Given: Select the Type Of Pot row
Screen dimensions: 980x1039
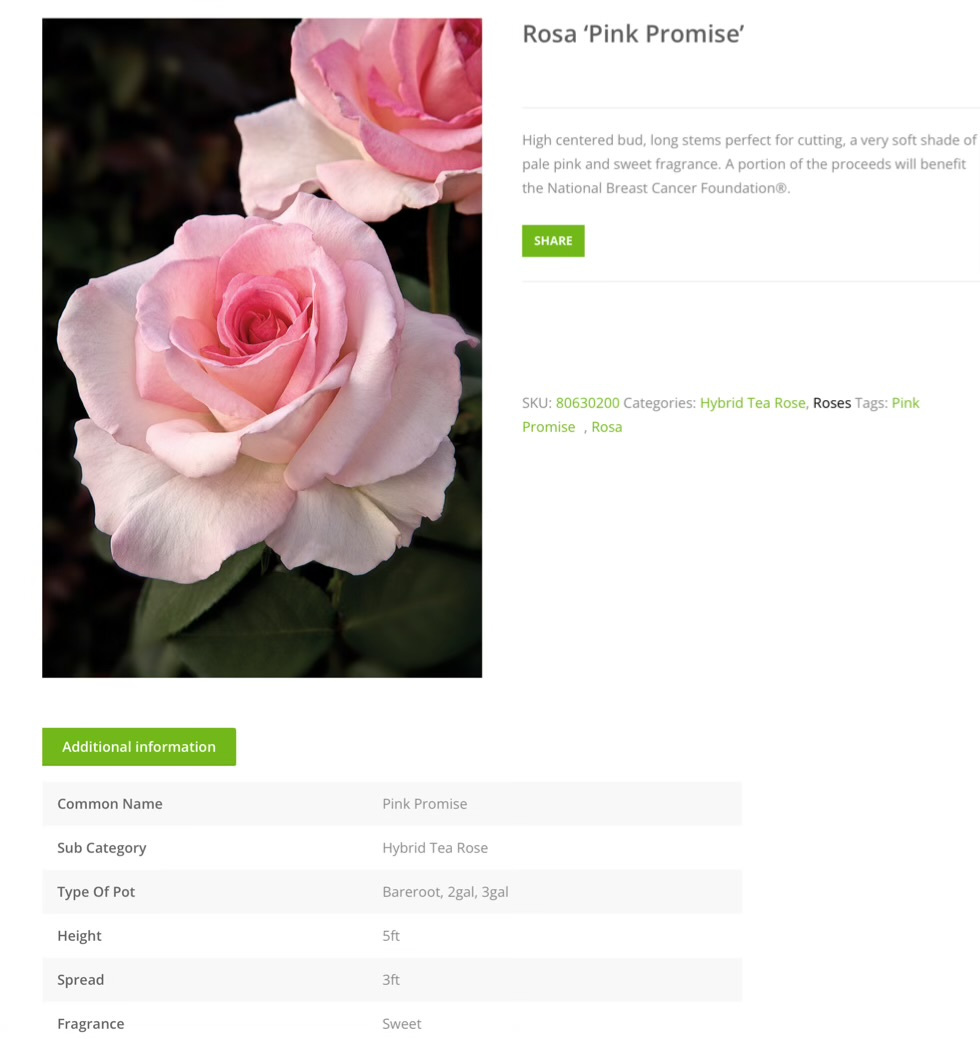Looking at the screenshot, I should [392, 892].
